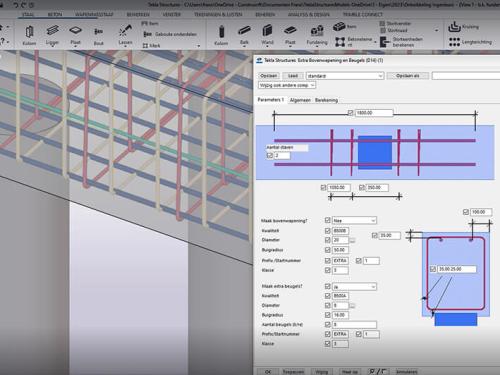The width and height of the screenshot is (500, 375).
Task: Select the concrete Wand tool
Action: click(267, 35)
